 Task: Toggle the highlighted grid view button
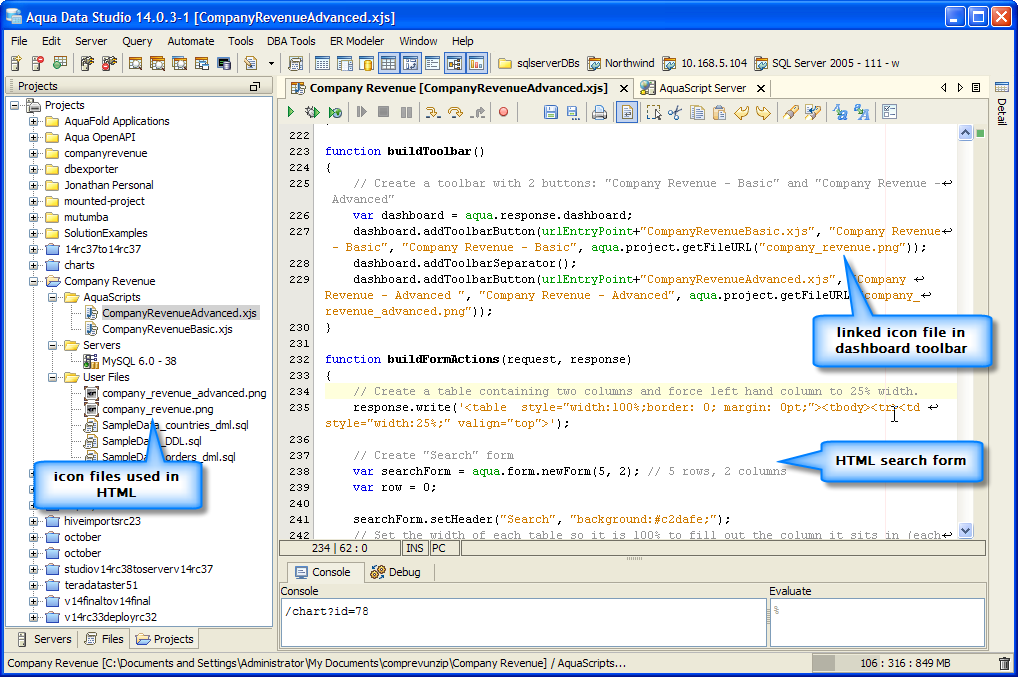pos(389,63)
